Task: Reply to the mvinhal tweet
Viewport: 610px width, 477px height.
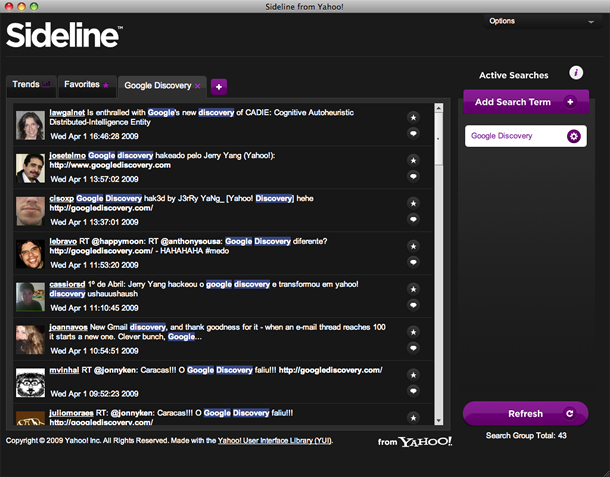Action: point(413,390)
